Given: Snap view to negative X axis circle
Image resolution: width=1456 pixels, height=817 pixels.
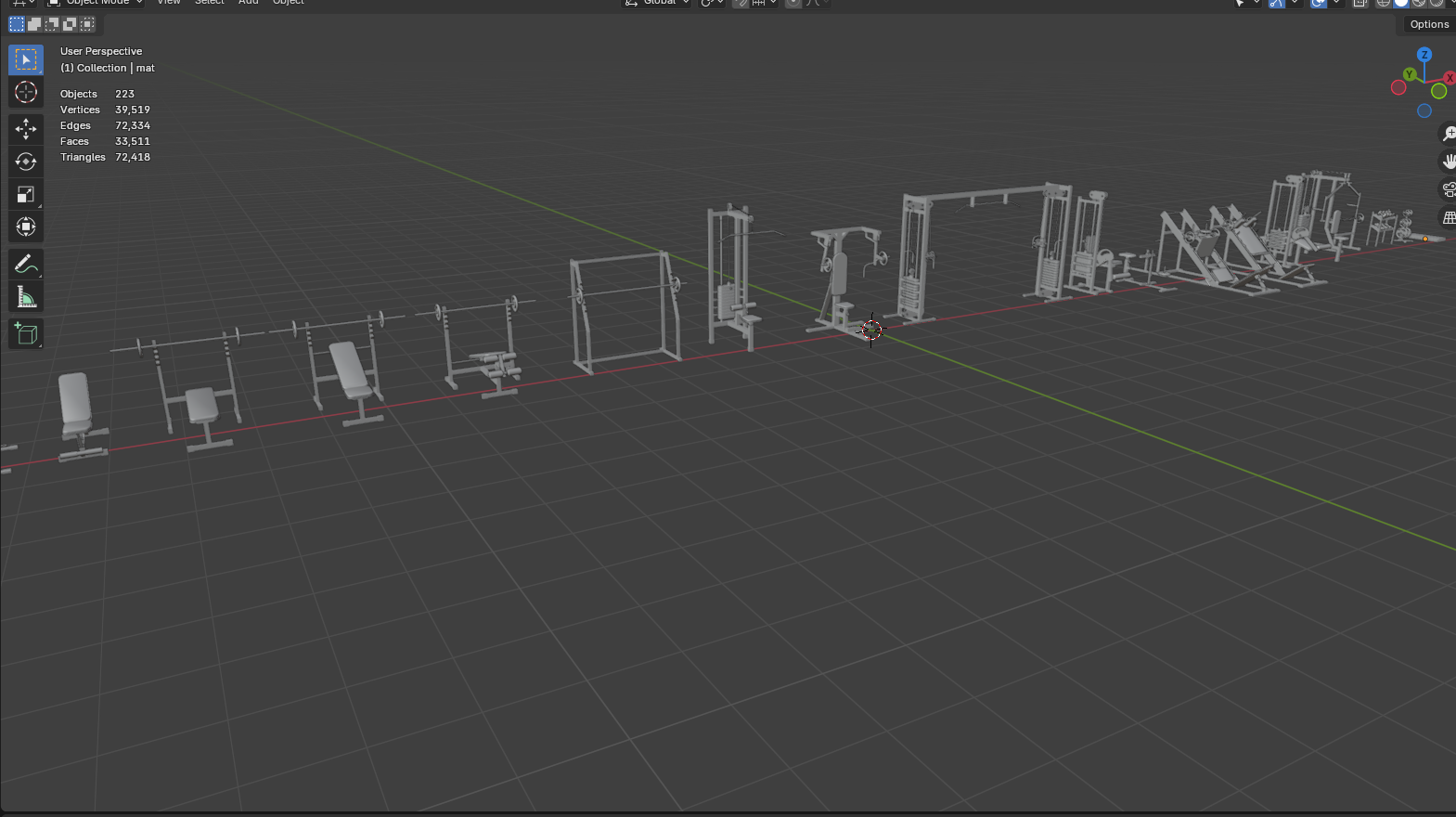Looking at the screenshot, I should (1398, 88).
